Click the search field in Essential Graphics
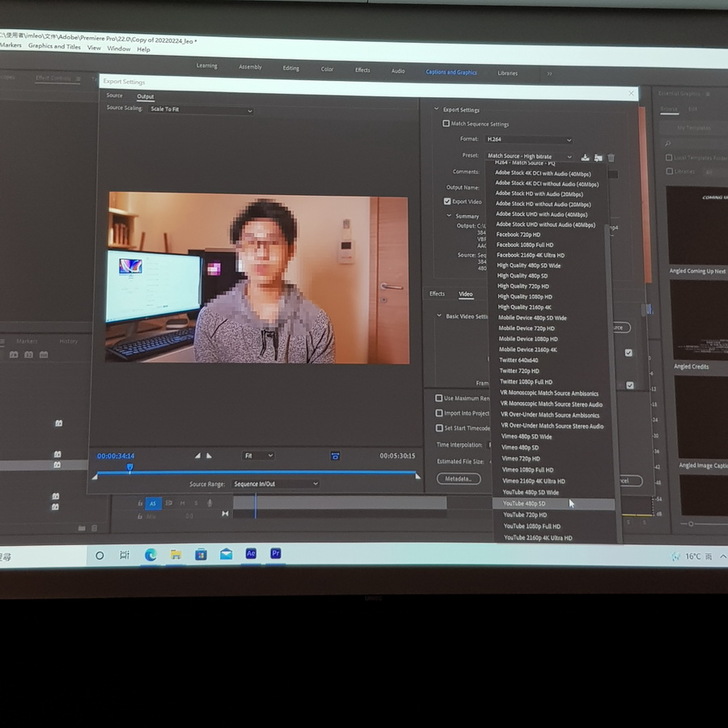 pyautogui.click(x=695, y=143)
